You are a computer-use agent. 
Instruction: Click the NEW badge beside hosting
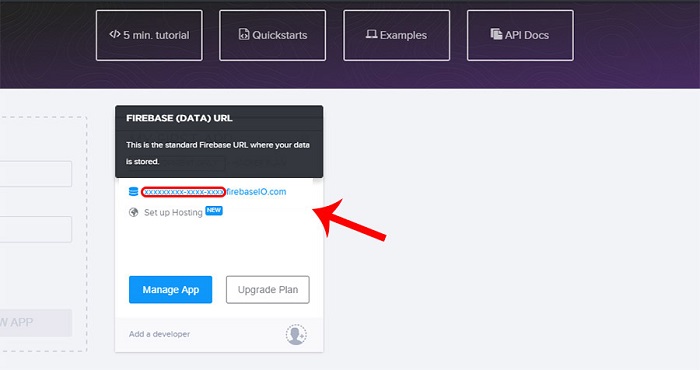[214, 210]
